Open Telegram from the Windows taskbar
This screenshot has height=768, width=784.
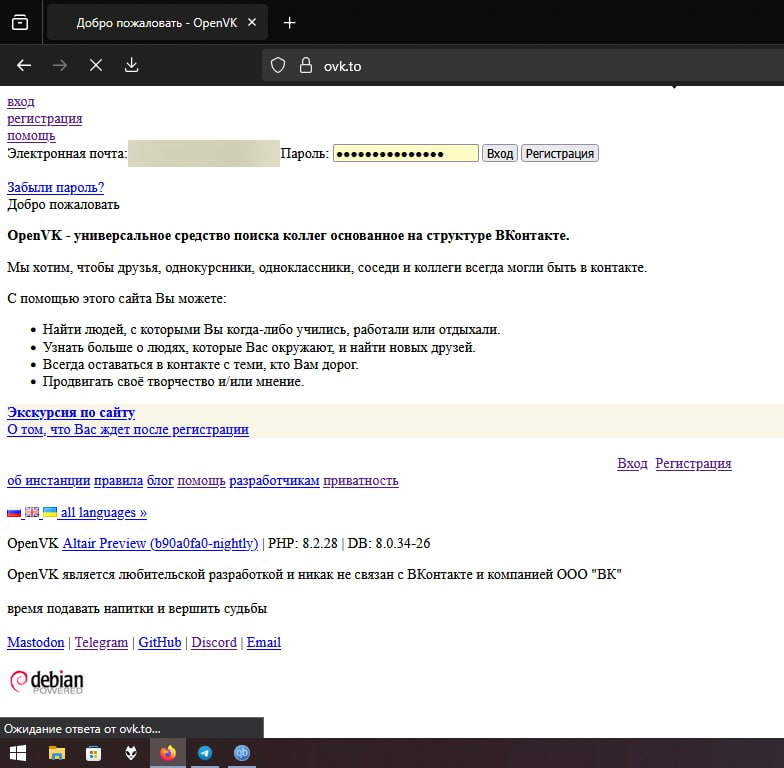205,753
